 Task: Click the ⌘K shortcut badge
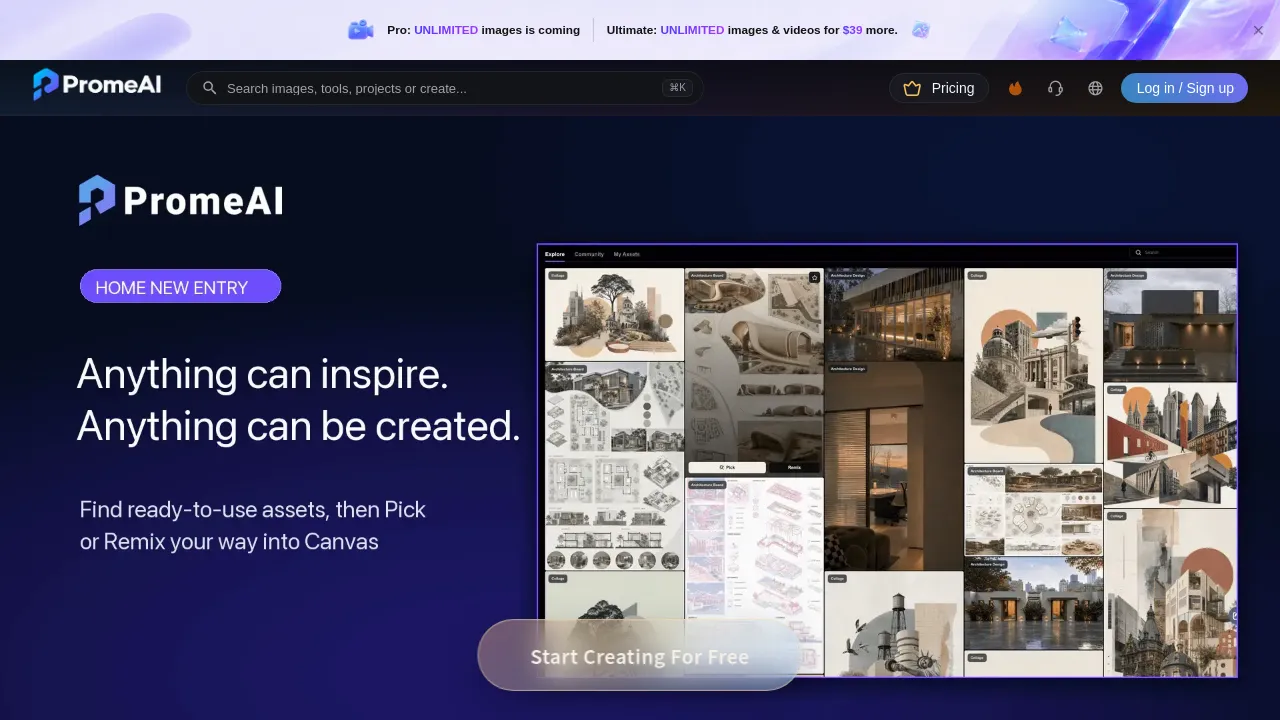point(677,88)
